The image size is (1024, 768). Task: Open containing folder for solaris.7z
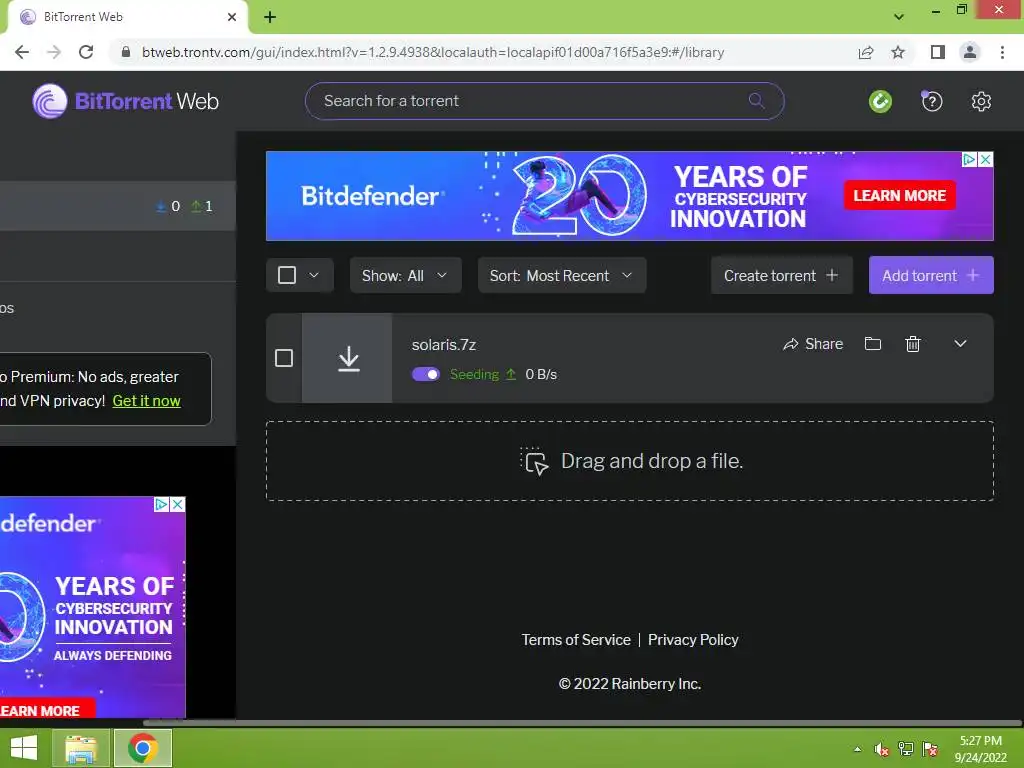point(873,344)
